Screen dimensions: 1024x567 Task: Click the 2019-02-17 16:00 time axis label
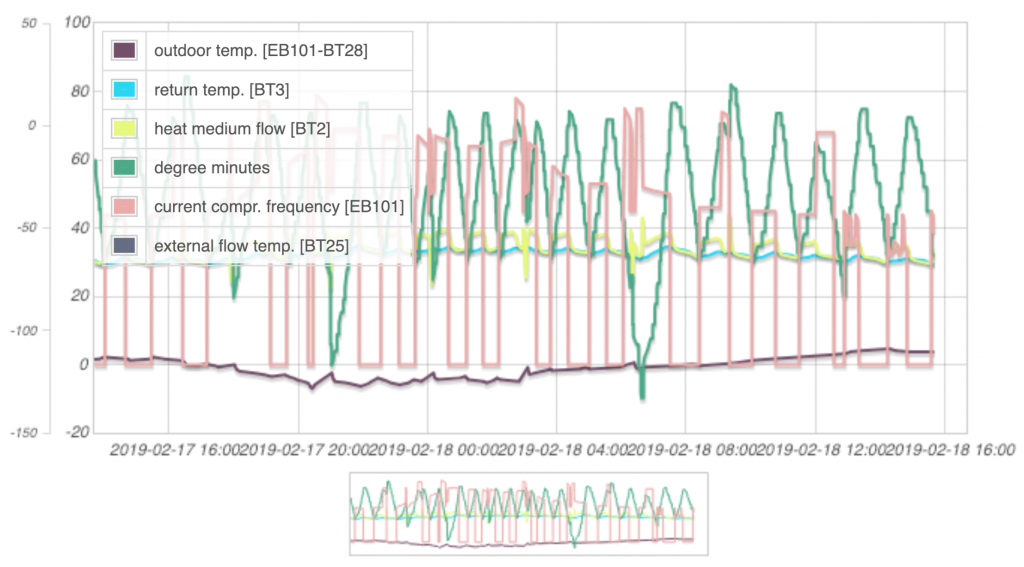(x=175, y=451)
